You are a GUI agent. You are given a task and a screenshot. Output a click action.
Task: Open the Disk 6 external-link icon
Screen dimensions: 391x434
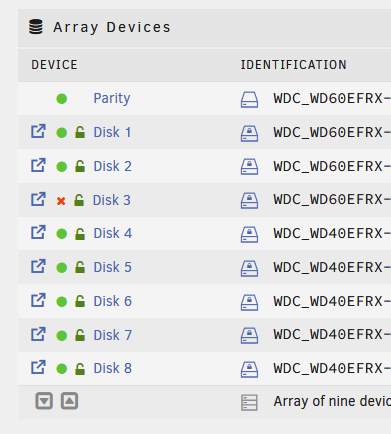click(x=38, y=300)
